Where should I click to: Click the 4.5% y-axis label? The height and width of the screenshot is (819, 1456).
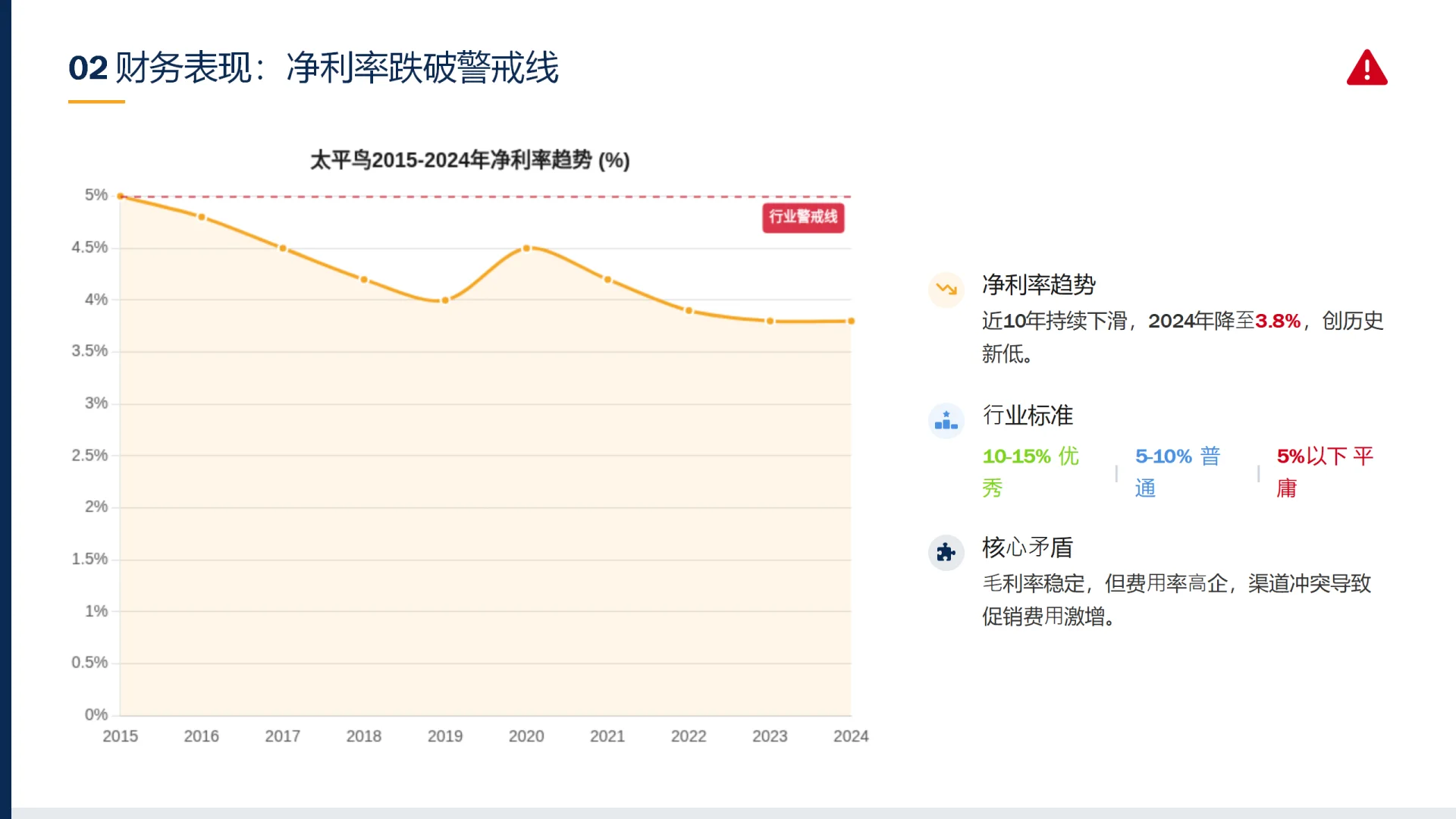point(90,248)
